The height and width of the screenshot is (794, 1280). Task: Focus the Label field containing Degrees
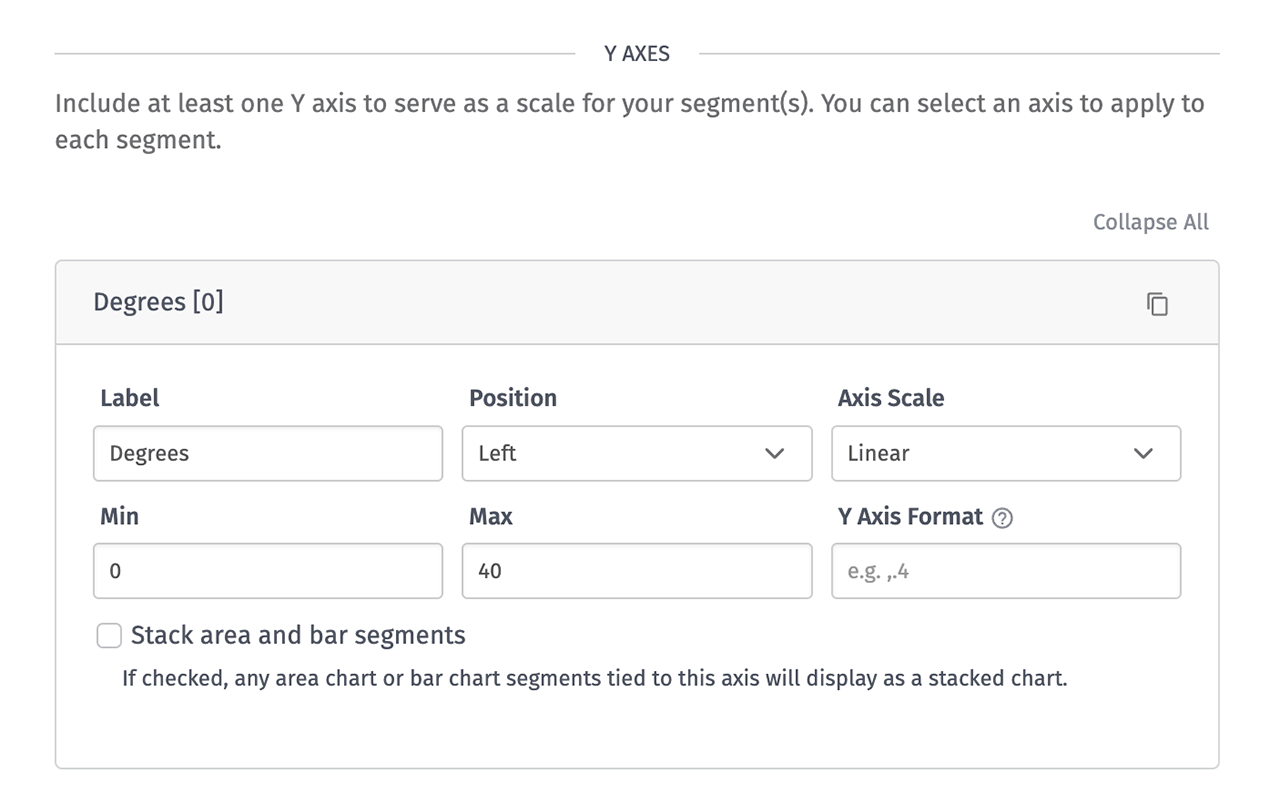click(x=268, y=453)
